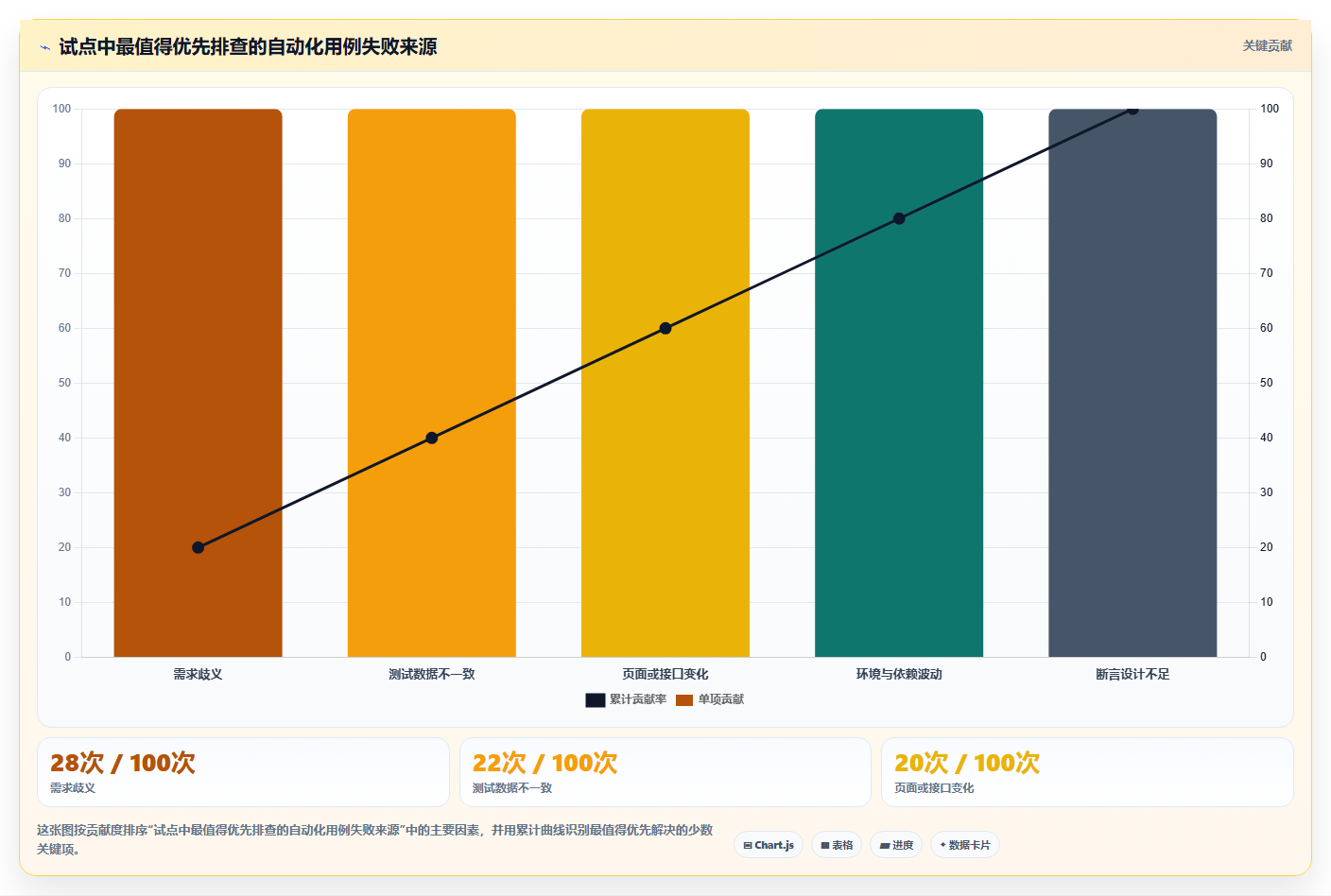
Task: Click the cumulative line point at 60
Action: click(x=665, y=328)
